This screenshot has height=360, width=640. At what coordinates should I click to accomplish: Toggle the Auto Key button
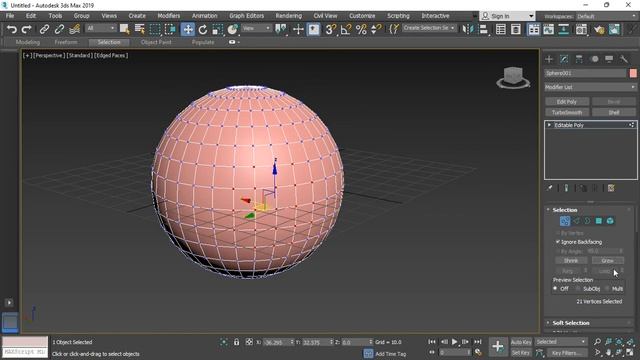point(521,342)
